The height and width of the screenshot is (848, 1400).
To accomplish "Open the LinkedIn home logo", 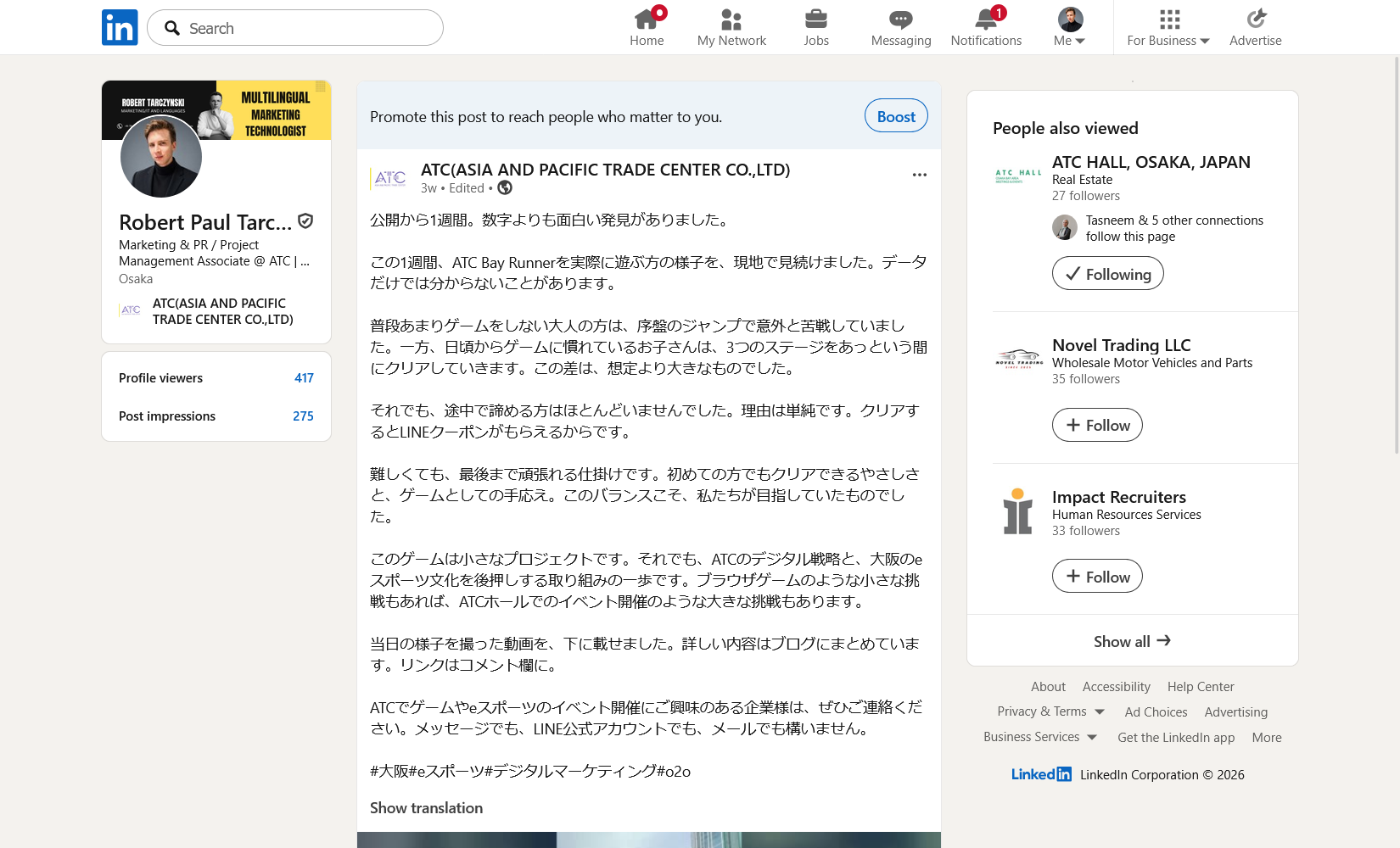I will click(120, 27).
